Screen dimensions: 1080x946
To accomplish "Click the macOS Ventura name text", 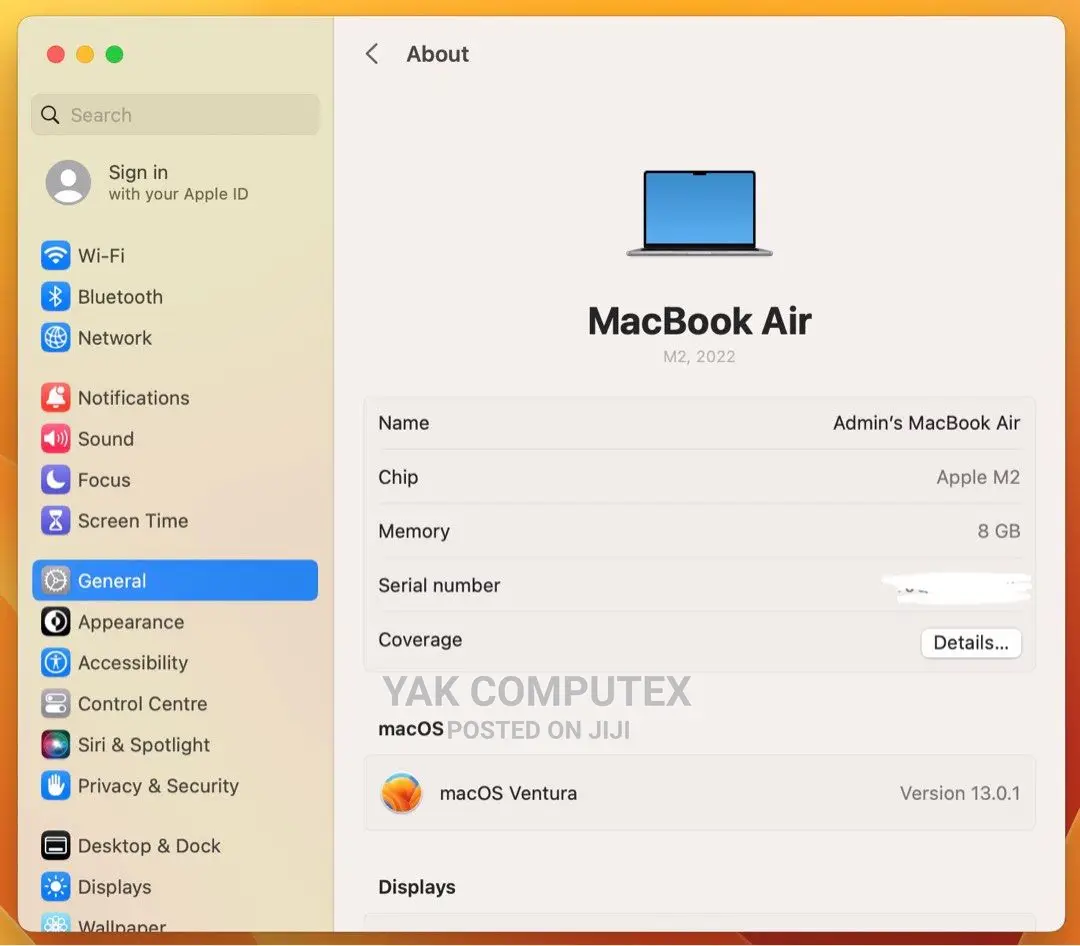I will point(508,793).
